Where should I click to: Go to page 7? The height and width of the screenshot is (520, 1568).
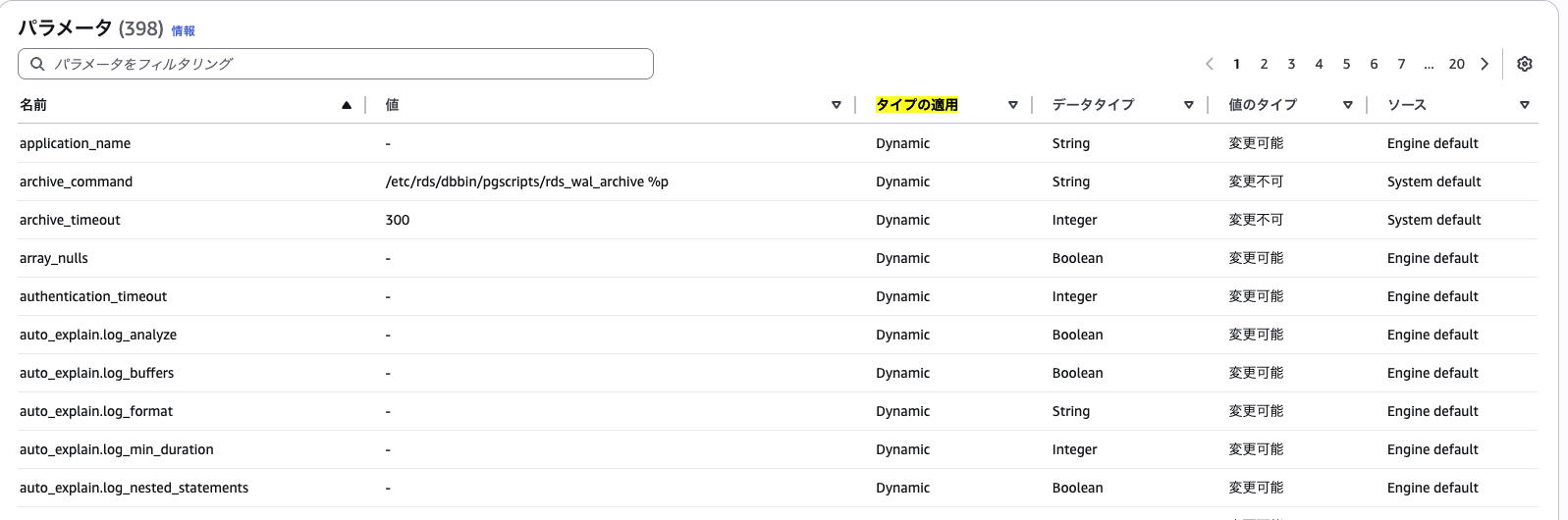pyautogui.click(x=1401, y=64)
